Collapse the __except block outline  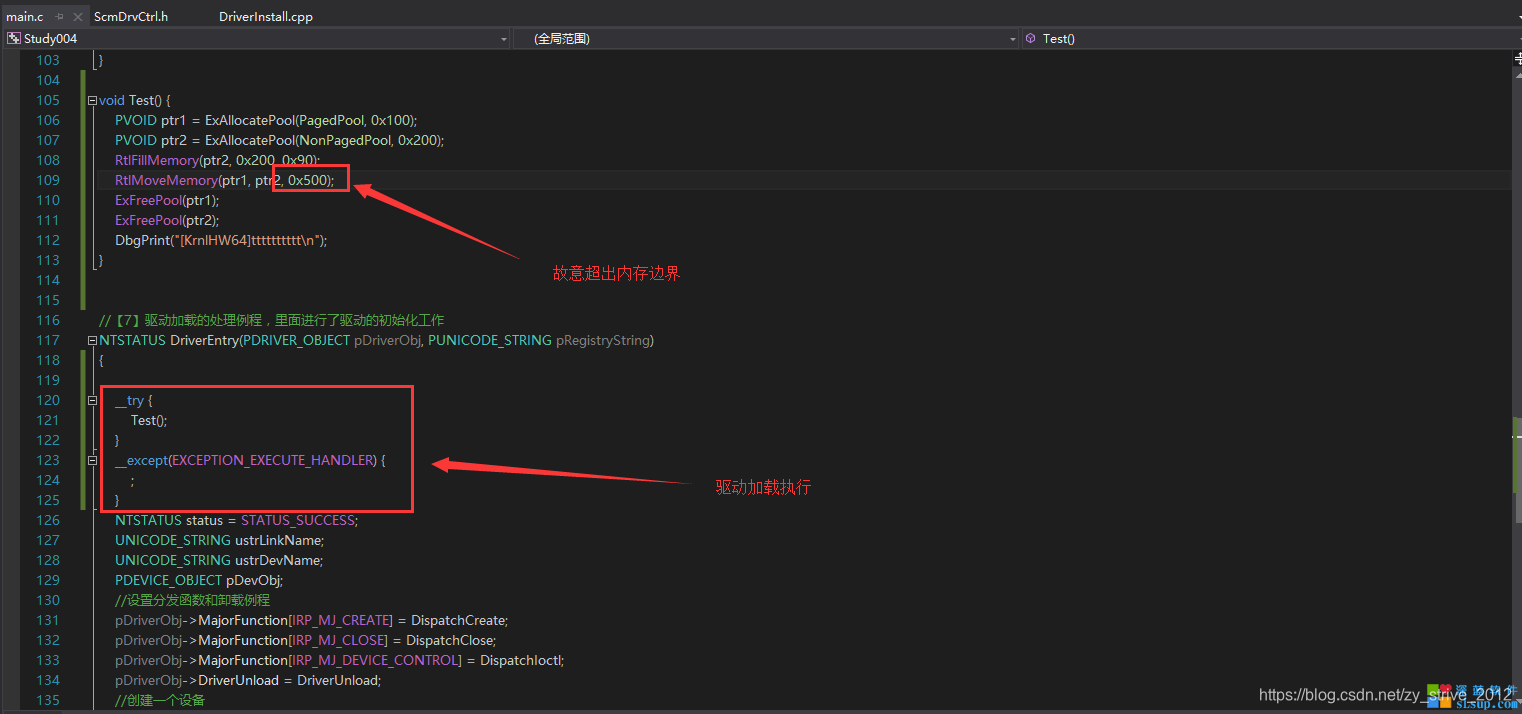[92, 460]
